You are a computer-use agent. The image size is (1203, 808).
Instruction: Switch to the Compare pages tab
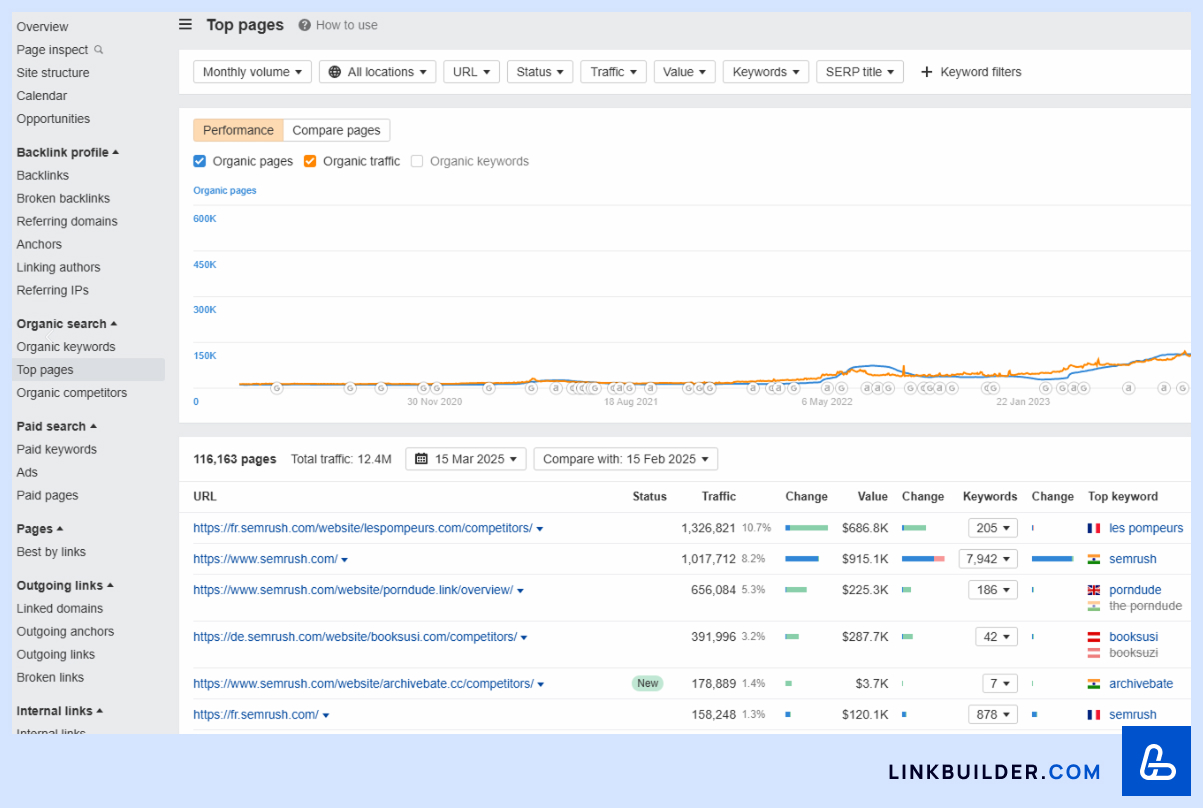(337, 130)
